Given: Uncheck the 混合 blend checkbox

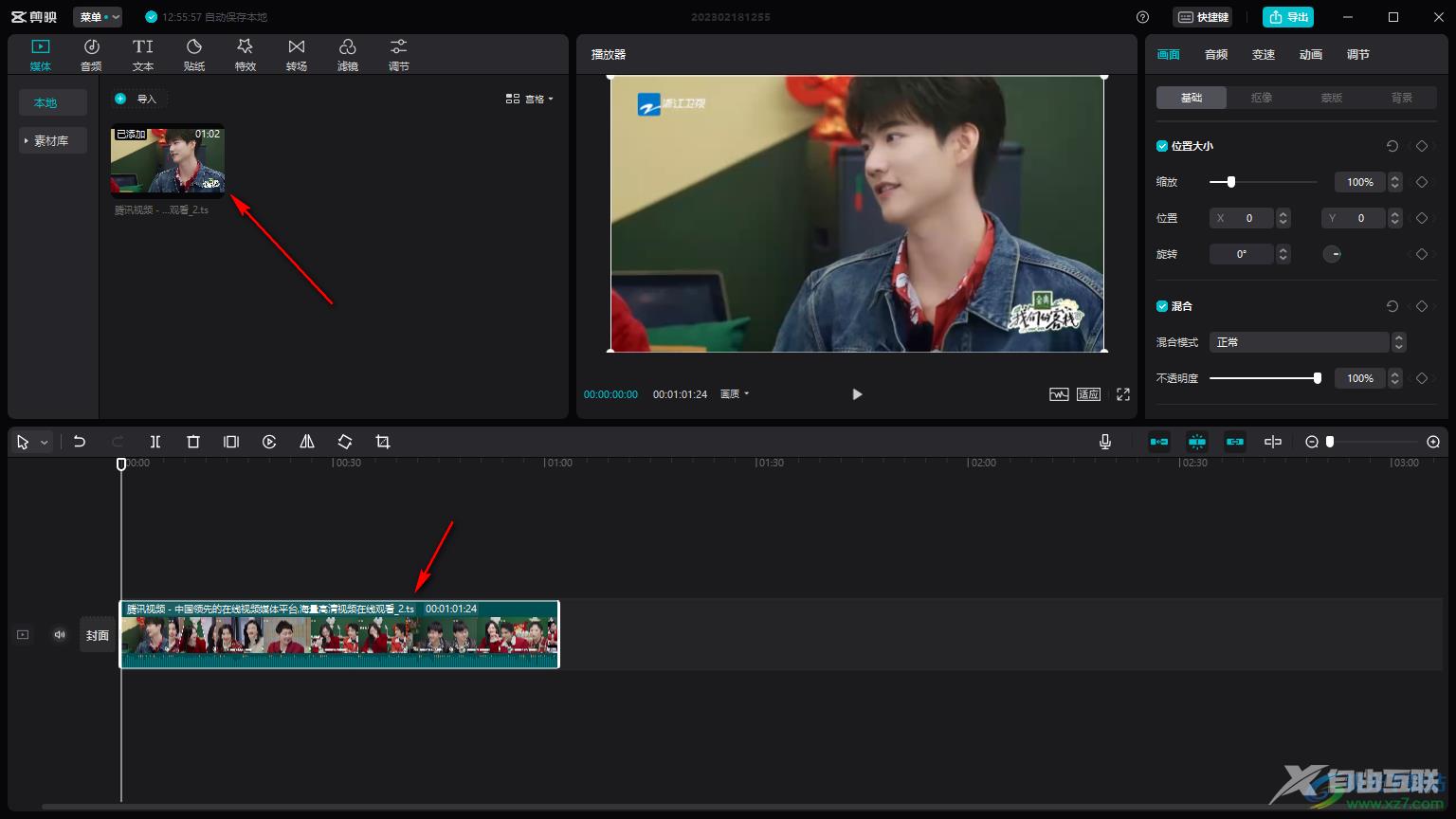Looking at the screenshot, I should 1162,306.
